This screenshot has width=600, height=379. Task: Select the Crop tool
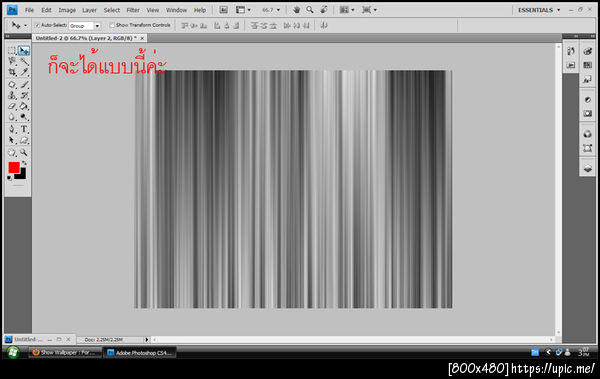click(12, 72)
